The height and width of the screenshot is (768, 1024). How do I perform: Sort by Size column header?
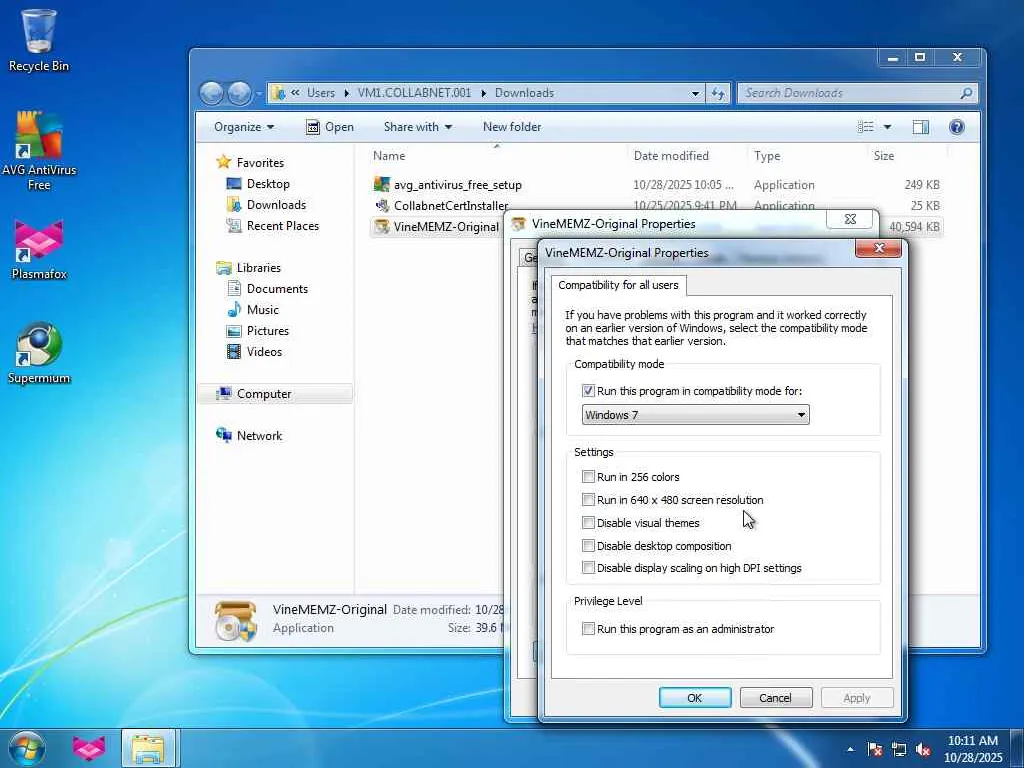click(x=884, y=155)
